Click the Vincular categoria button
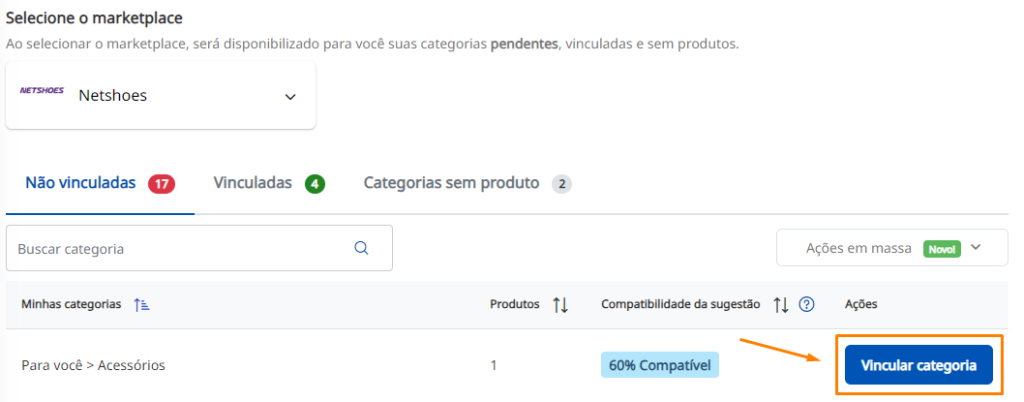 [919, 365]
